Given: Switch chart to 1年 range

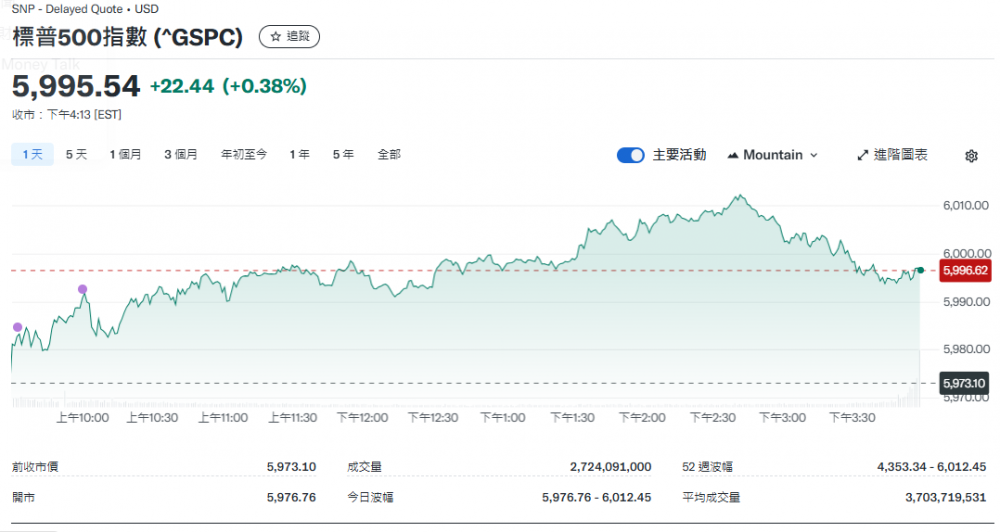Looking at the screenshot, I should pos(299,154).
